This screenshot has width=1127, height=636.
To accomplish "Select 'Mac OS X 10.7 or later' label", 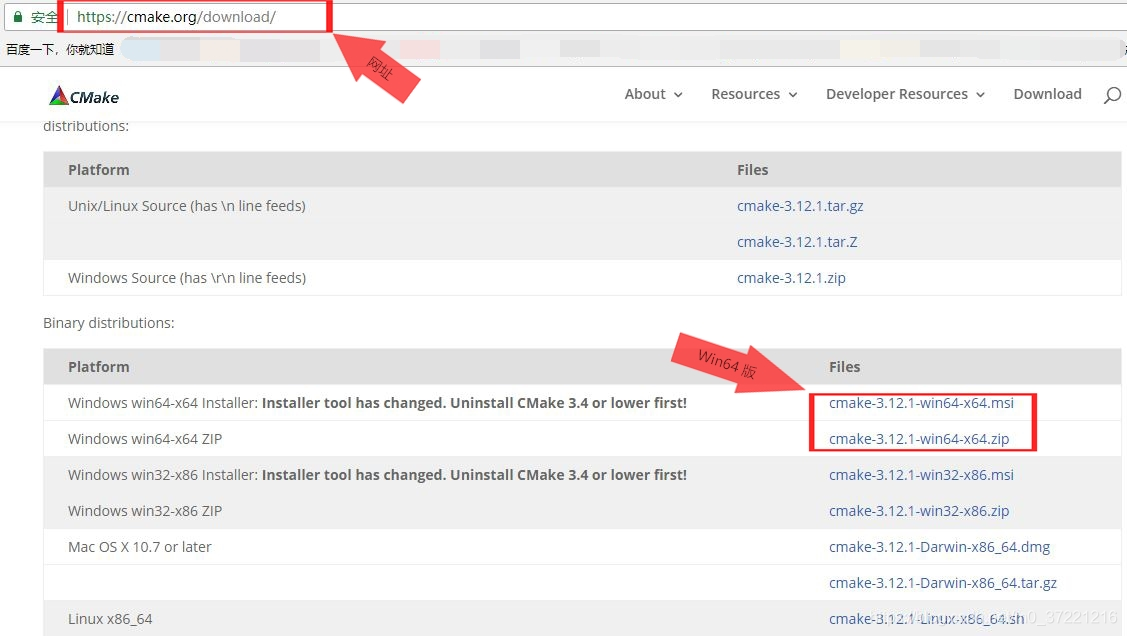I will [139, 547].
